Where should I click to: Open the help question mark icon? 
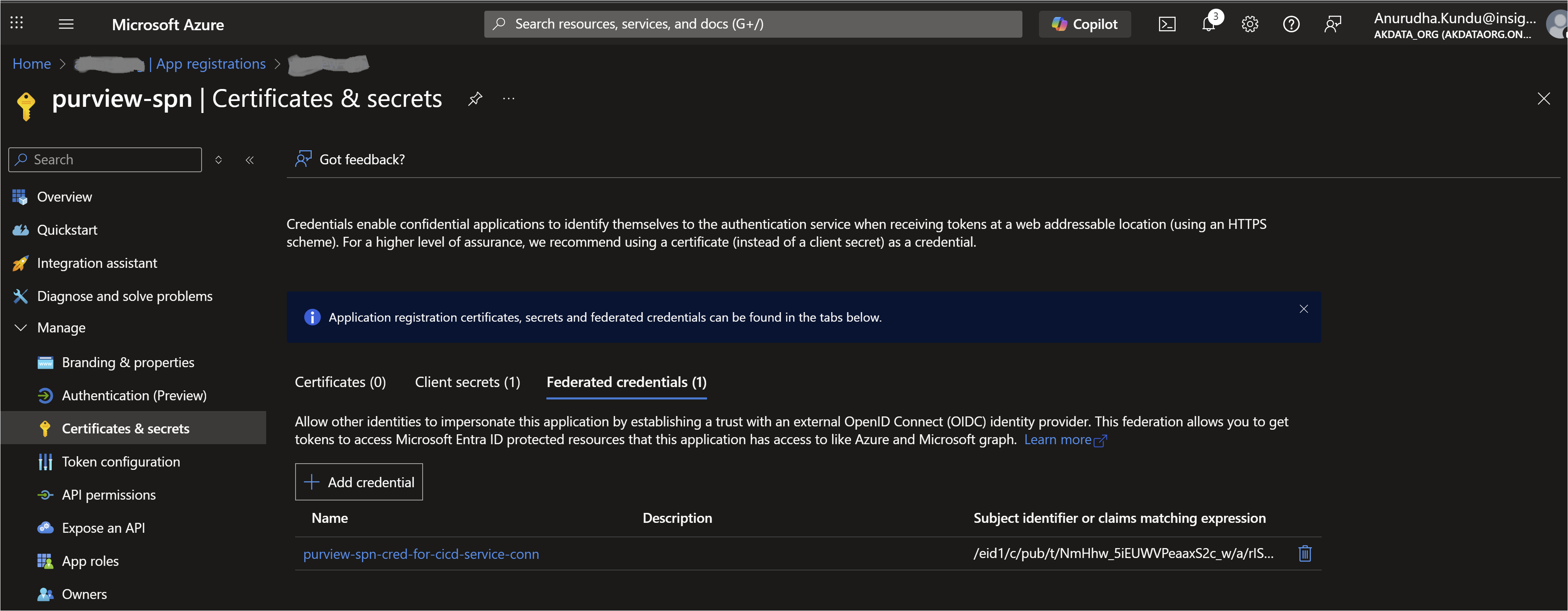point(1291,24)
